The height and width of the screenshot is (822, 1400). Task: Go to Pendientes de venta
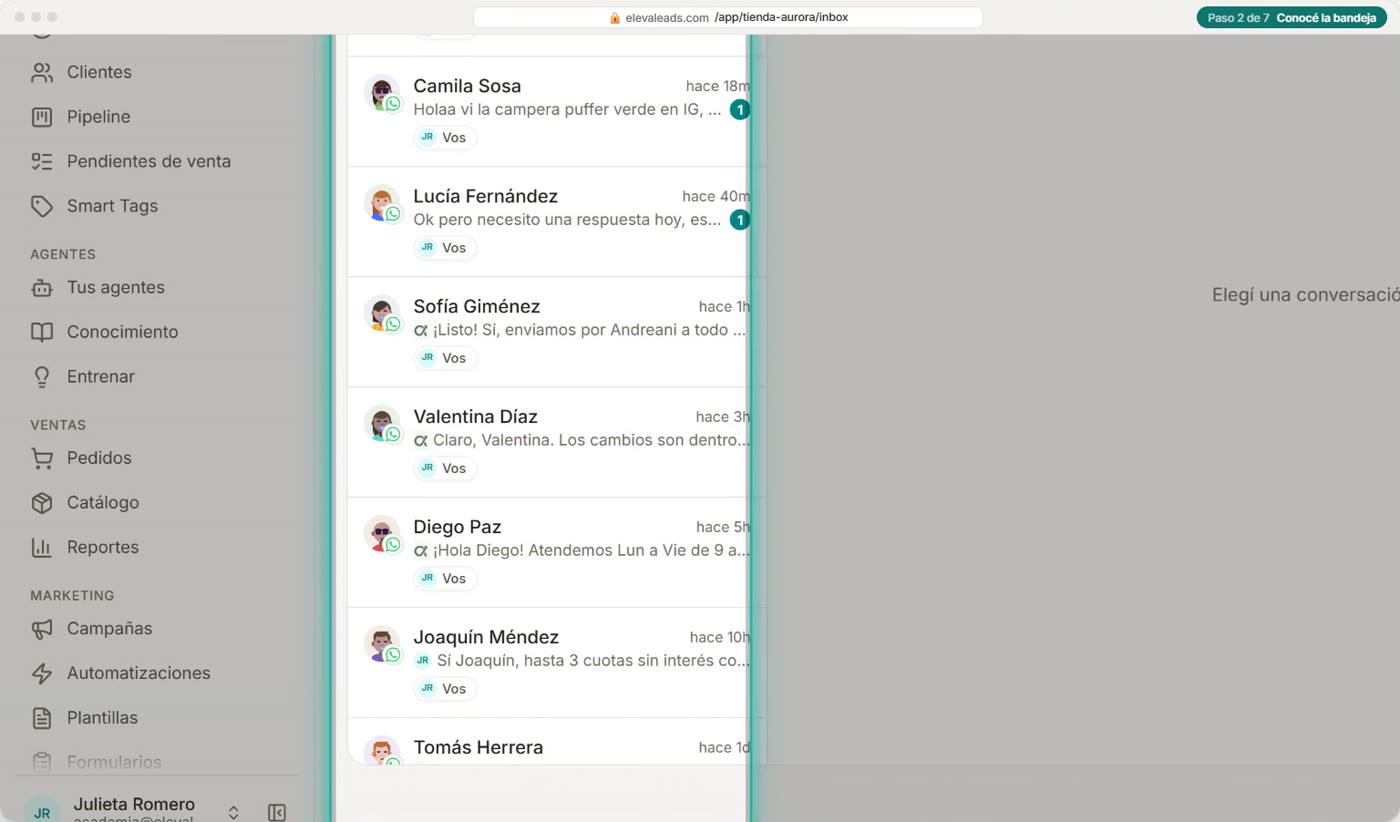tap(131, 161)
